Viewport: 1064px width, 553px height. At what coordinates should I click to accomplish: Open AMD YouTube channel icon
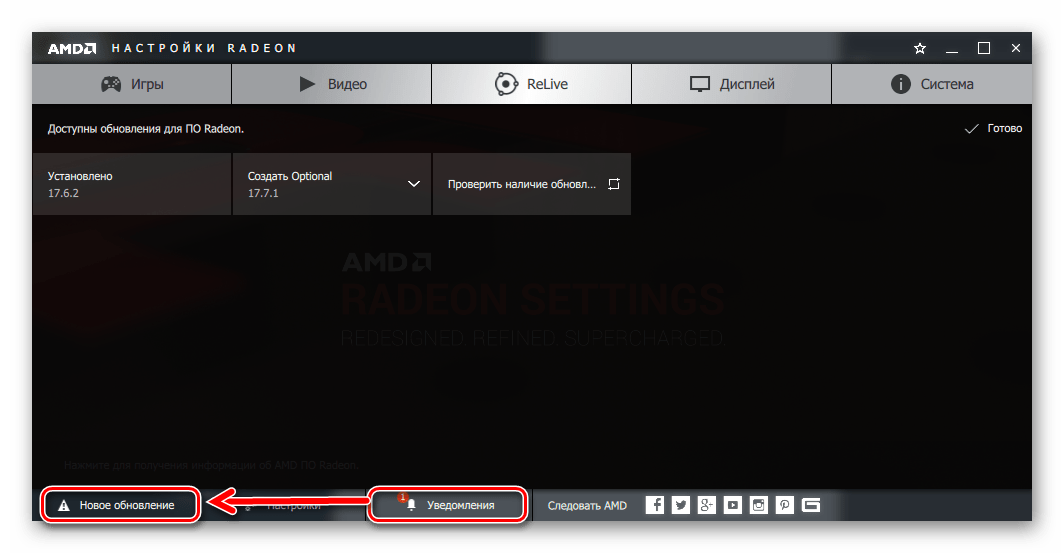(733, 505)
